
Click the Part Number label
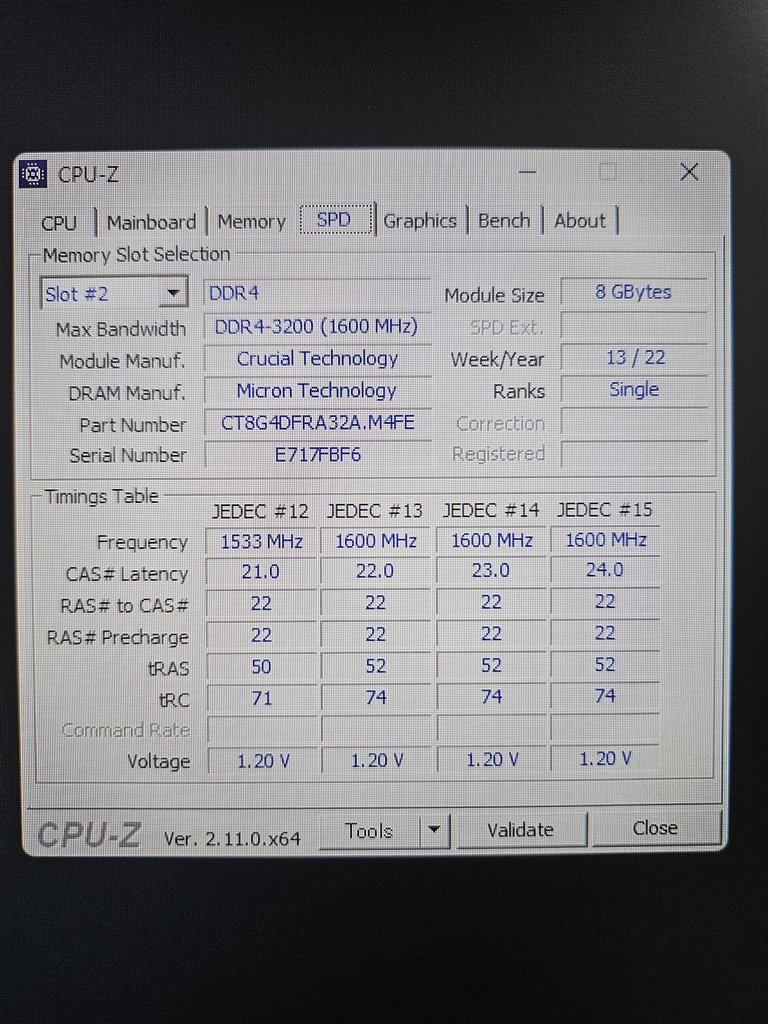(x=133, y=425)
